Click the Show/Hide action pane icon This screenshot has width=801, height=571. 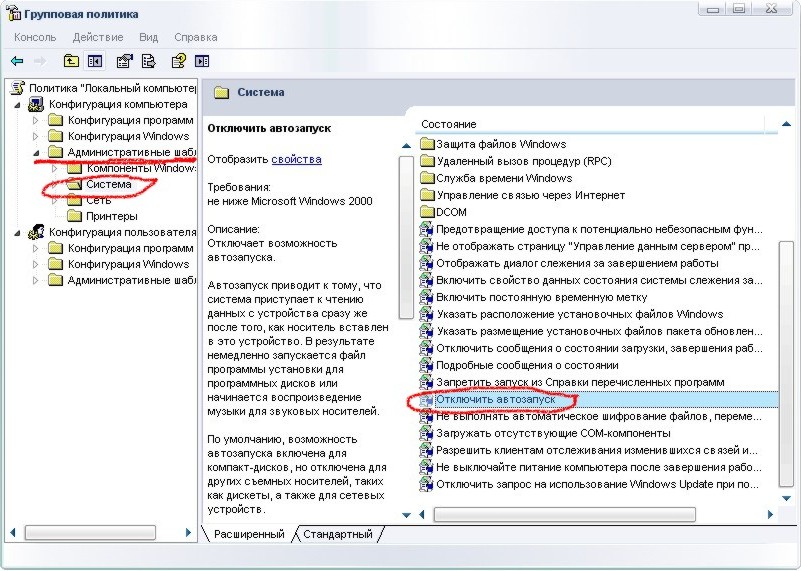pyautogui.click(x=202, y=61)
